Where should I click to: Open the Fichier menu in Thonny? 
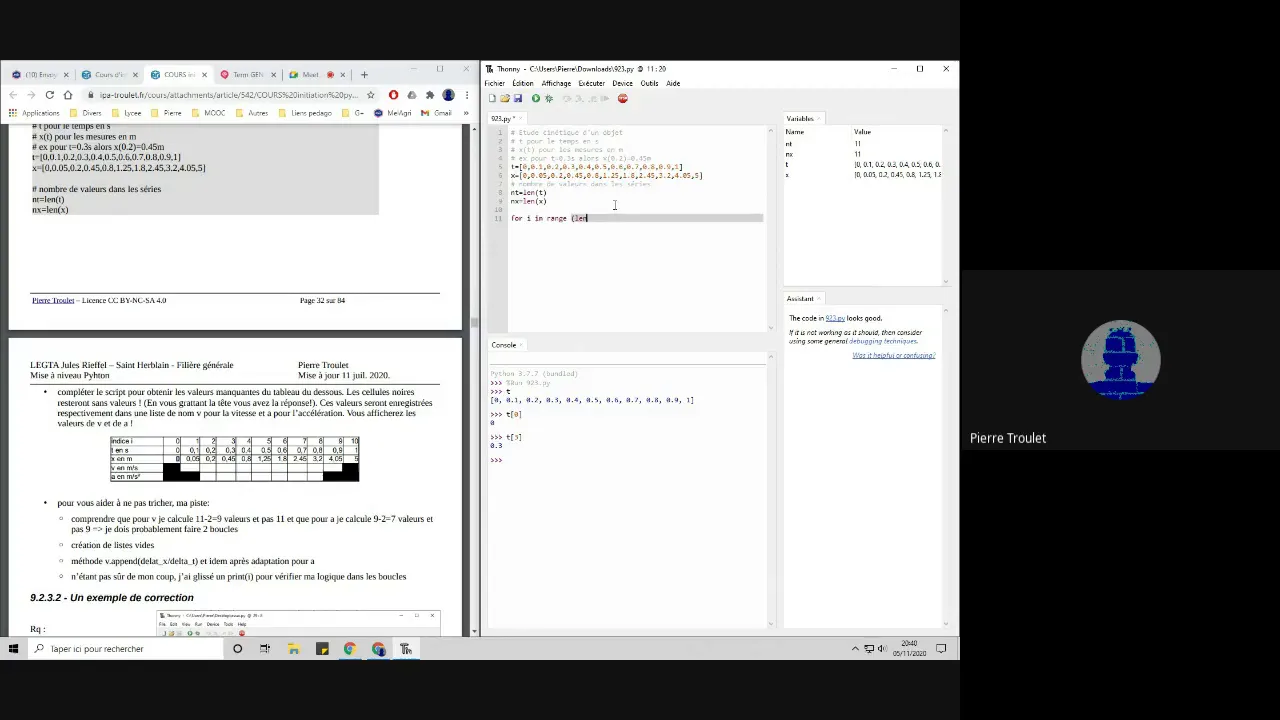click(495, 83)
